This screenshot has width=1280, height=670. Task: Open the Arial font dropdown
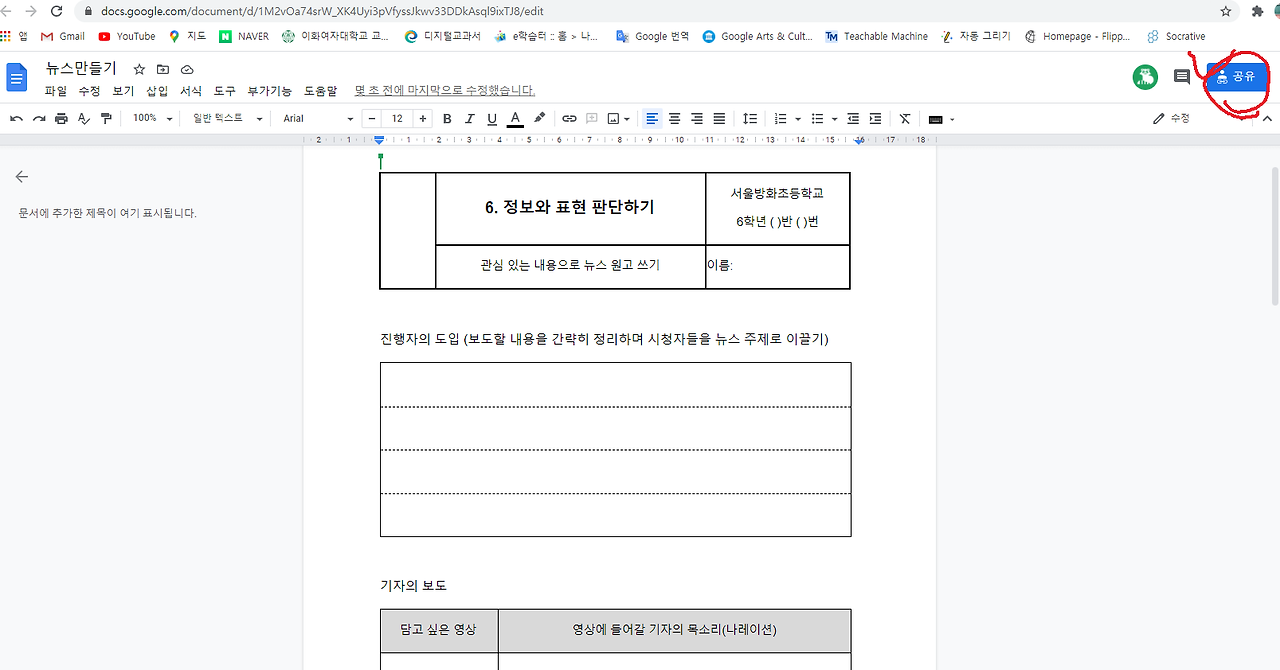(318, 118)
